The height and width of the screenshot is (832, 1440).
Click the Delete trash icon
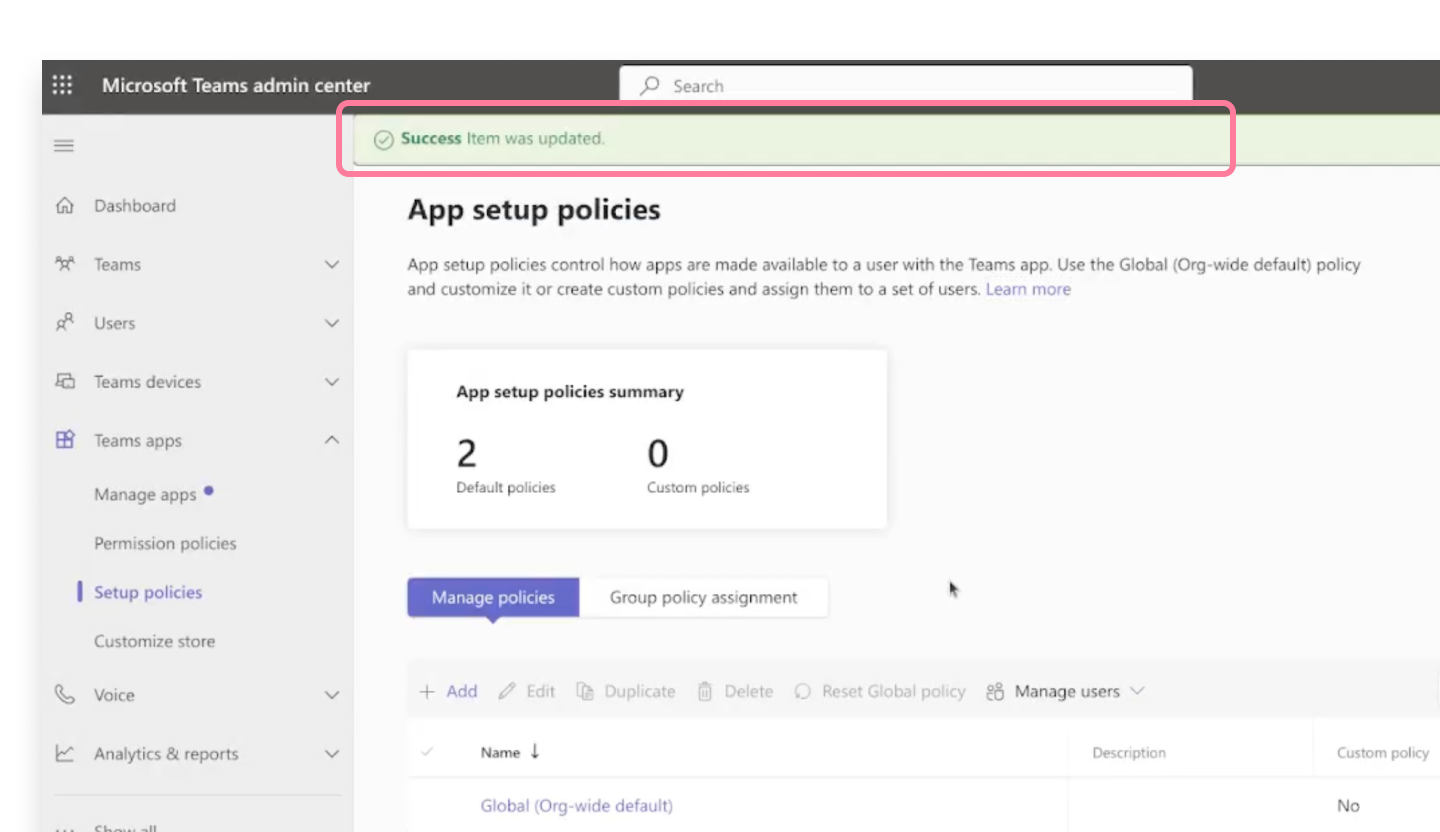(705, 691)
